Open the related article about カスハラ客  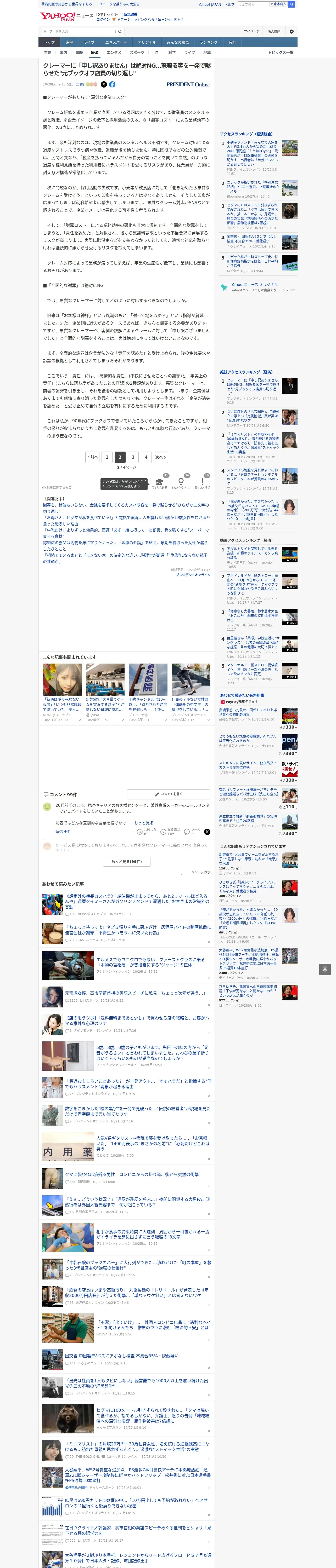click(x=126, y=508)
